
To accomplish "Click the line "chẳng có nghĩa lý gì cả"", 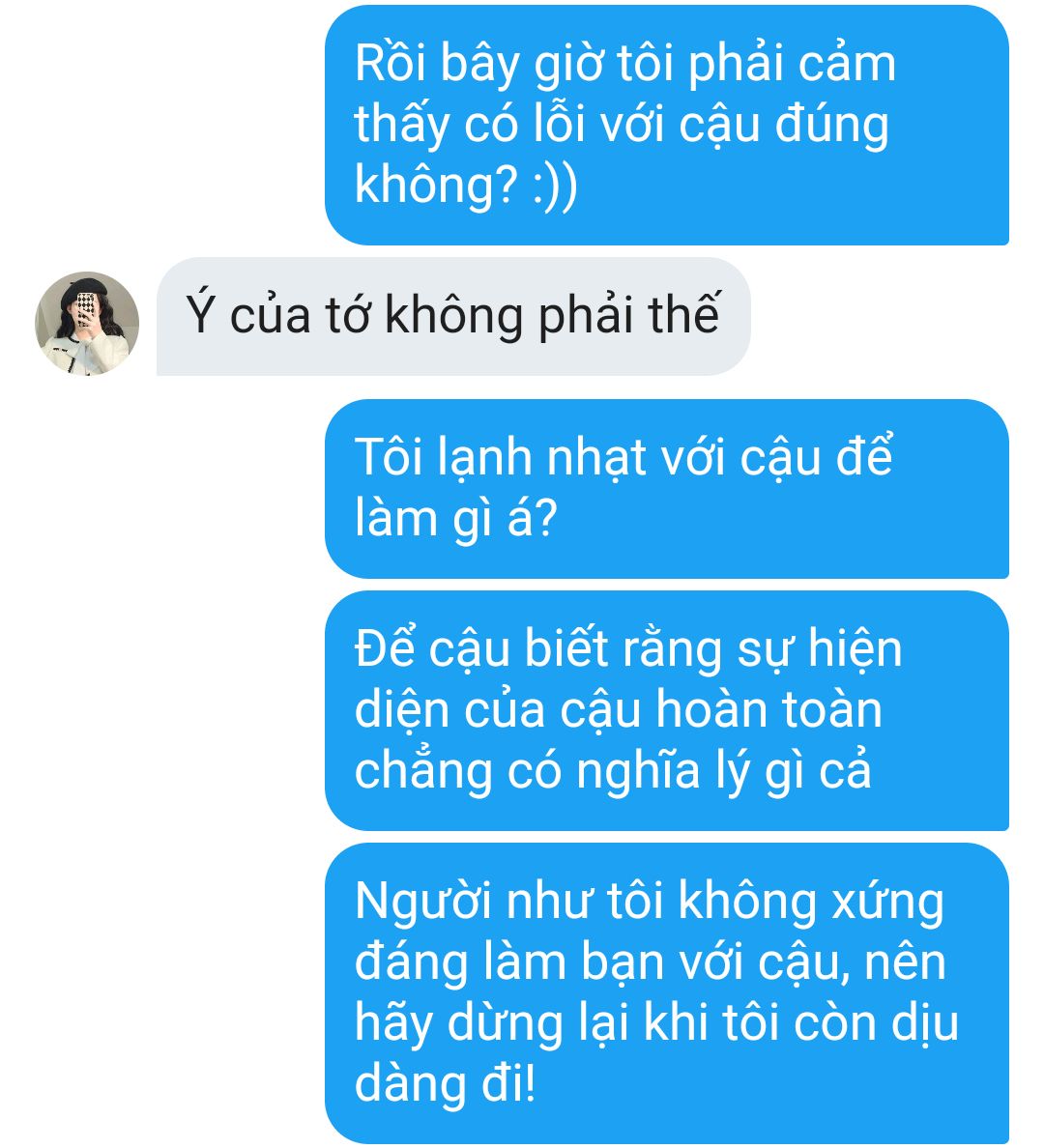I will pos(613,772).
